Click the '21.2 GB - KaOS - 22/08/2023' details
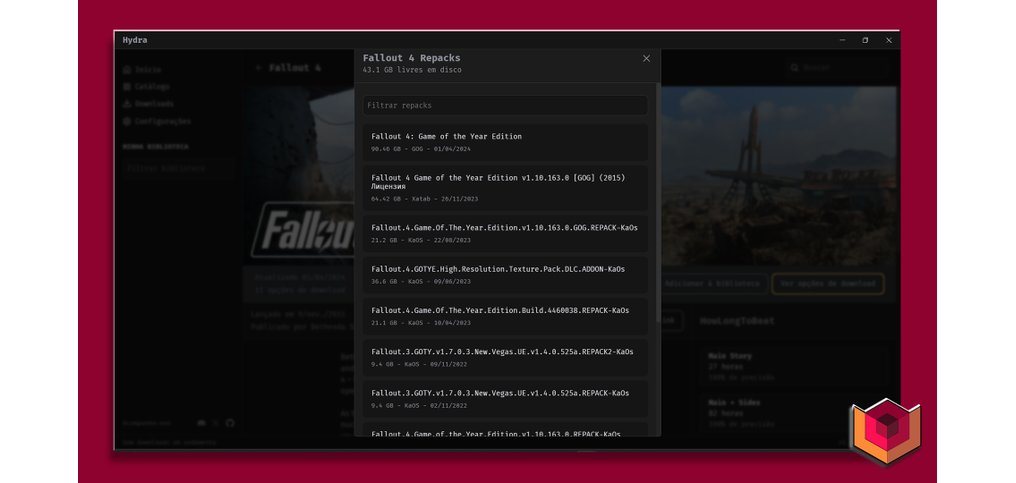 [421, 241]
